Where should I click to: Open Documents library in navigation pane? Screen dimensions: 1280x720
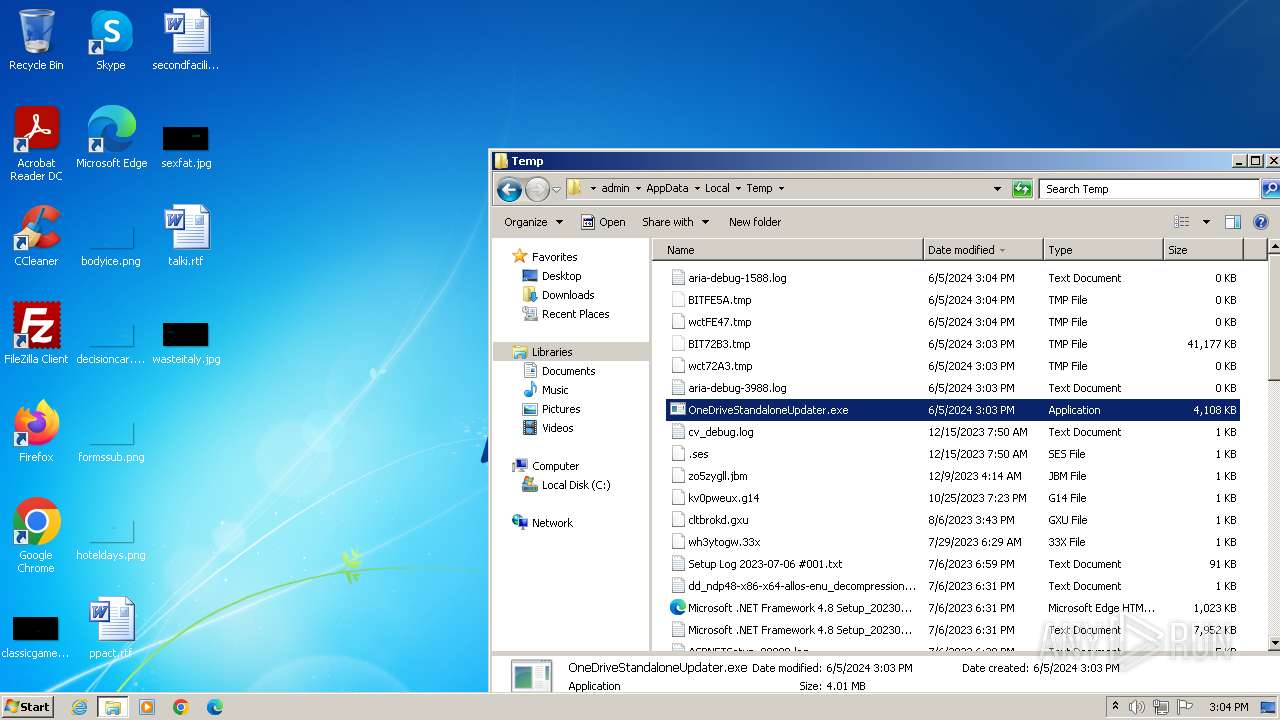559,371
